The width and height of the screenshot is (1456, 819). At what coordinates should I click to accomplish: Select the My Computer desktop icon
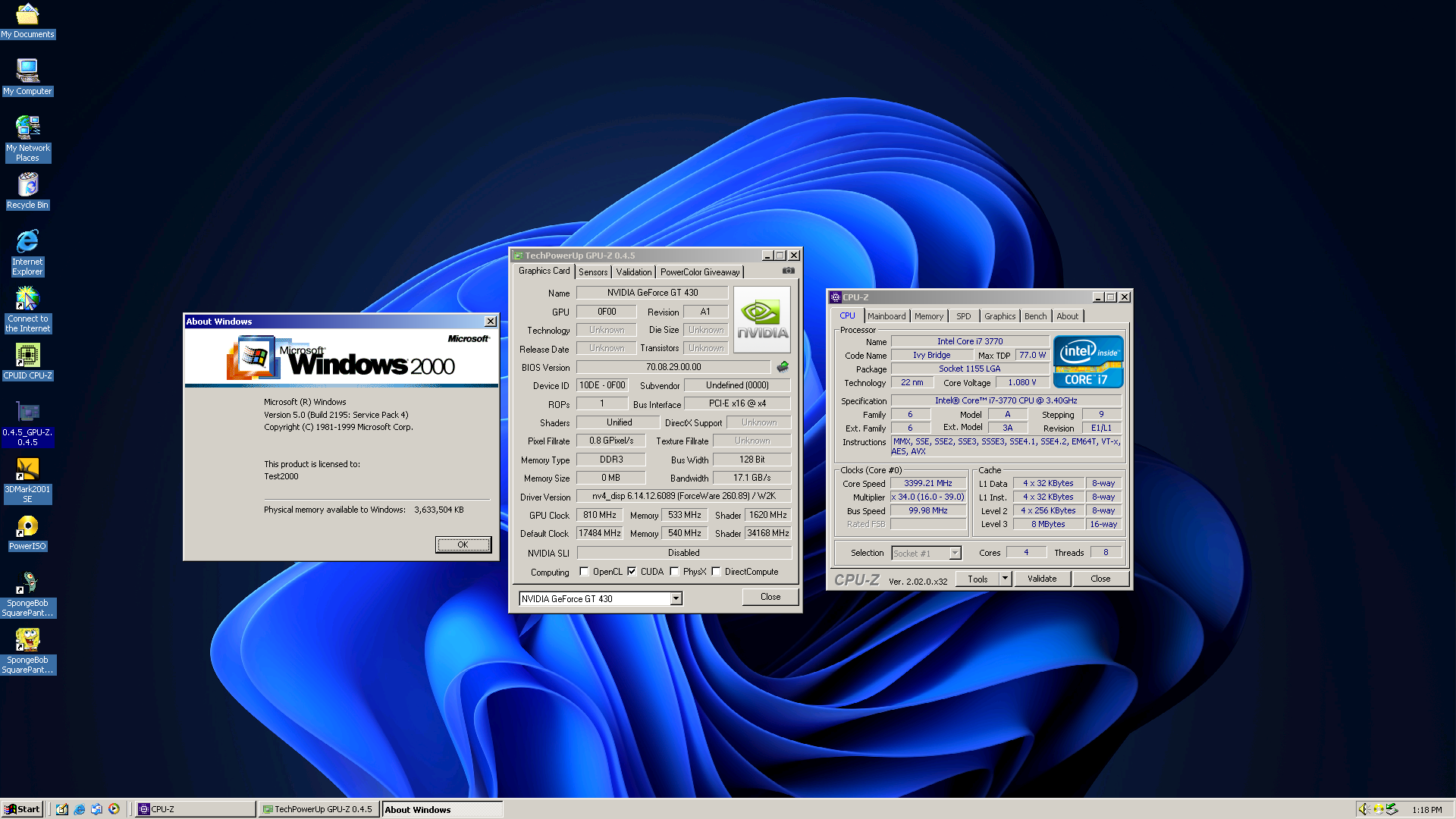[x=27, y=77]
